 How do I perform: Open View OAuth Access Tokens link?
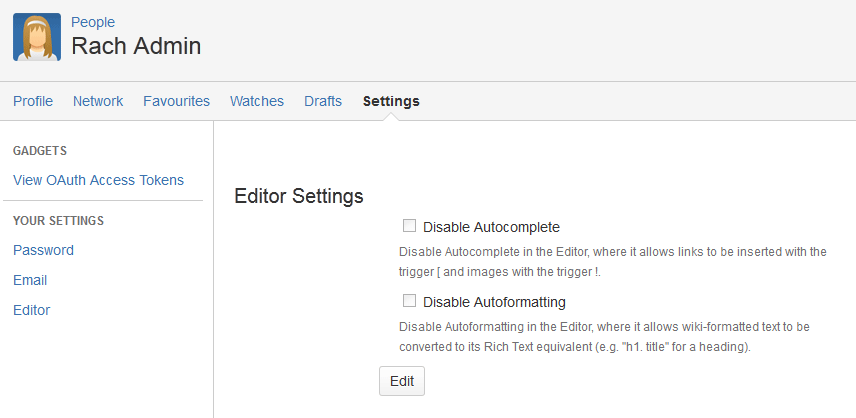[x=98, y=180]
